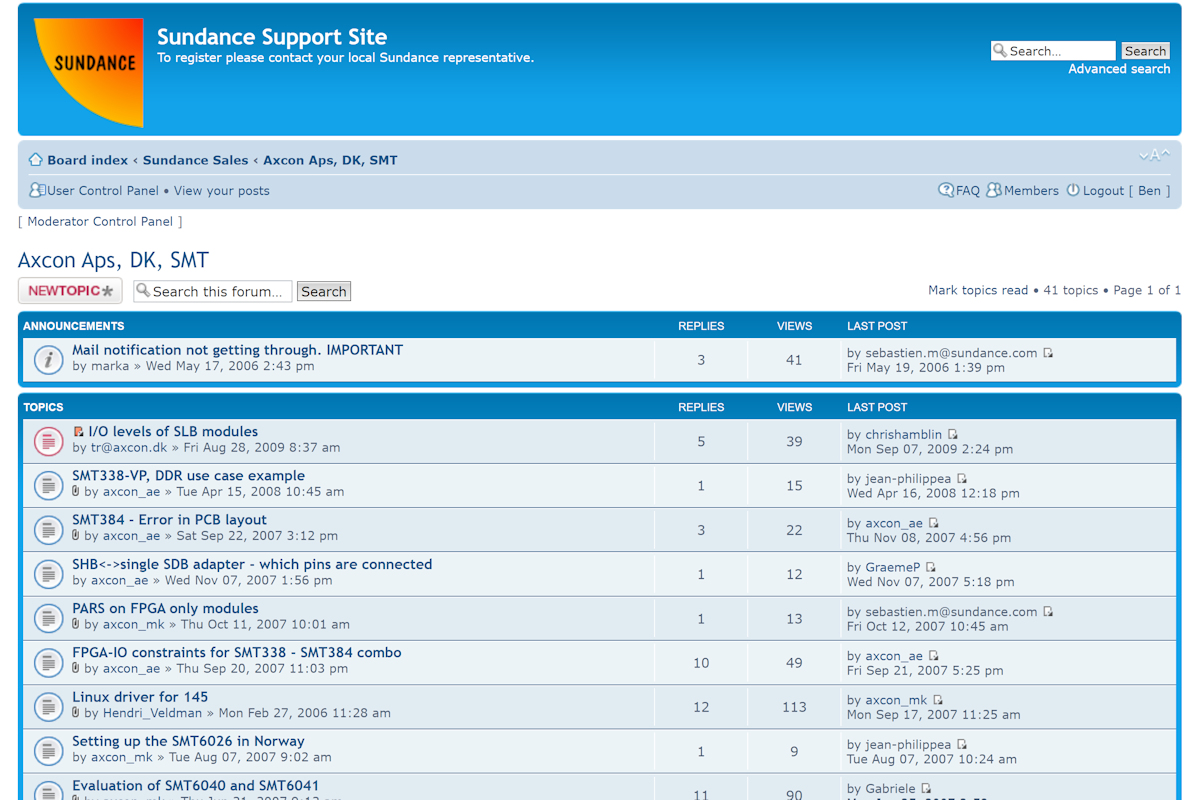Open User Control Panel link

[103, 191]
